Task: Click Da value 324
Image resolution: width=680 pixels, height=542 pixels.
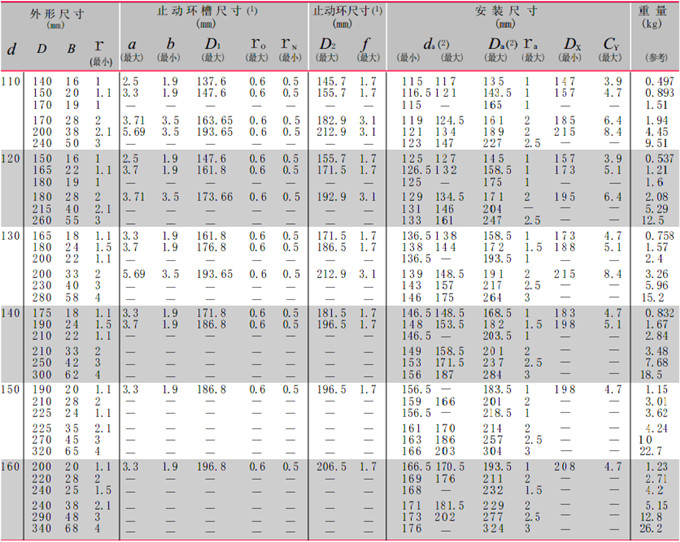Action: click(x=494, y=529)
